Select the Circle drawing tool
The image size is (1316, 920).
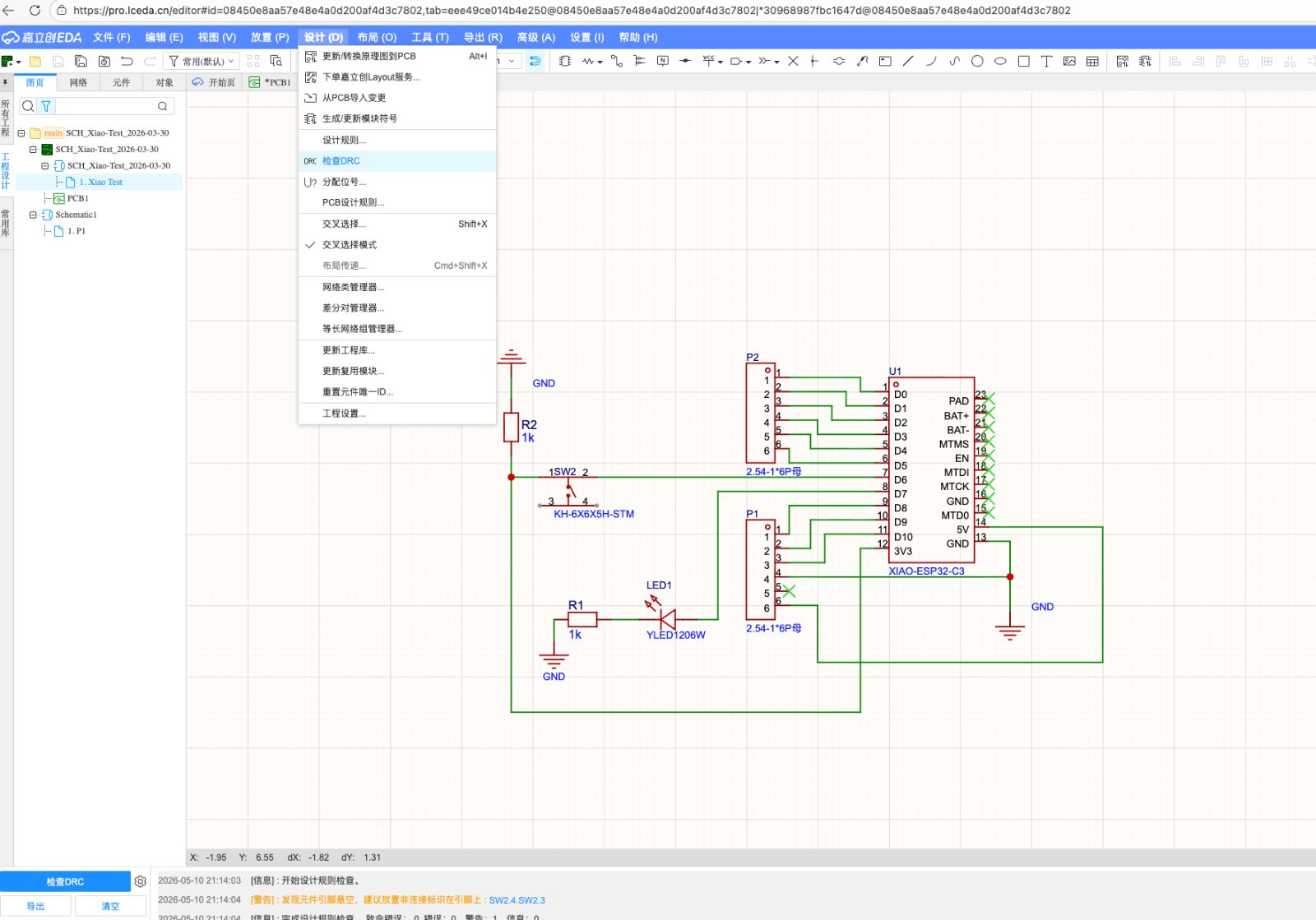click(977, 61)
